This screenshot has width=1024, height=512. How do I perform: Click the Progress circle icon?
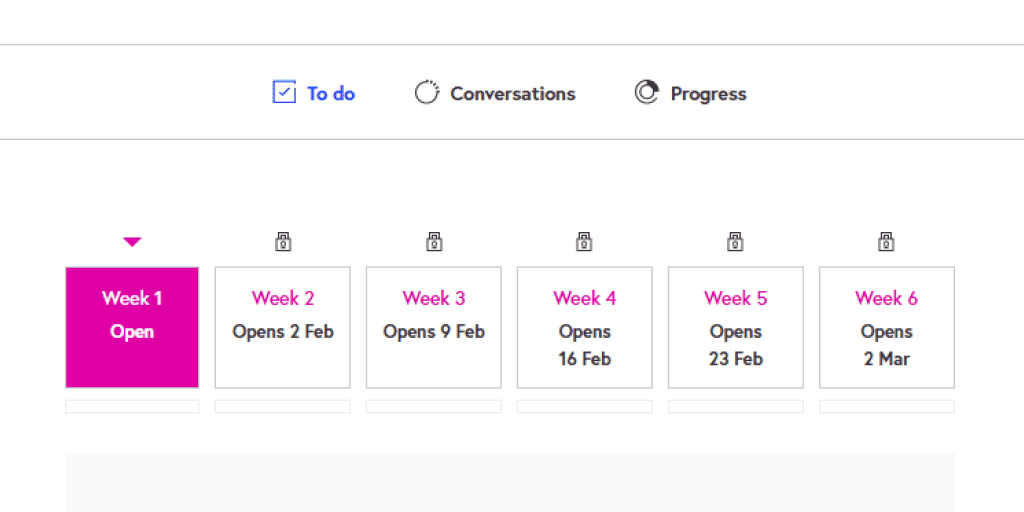click(x=647, y=93)
